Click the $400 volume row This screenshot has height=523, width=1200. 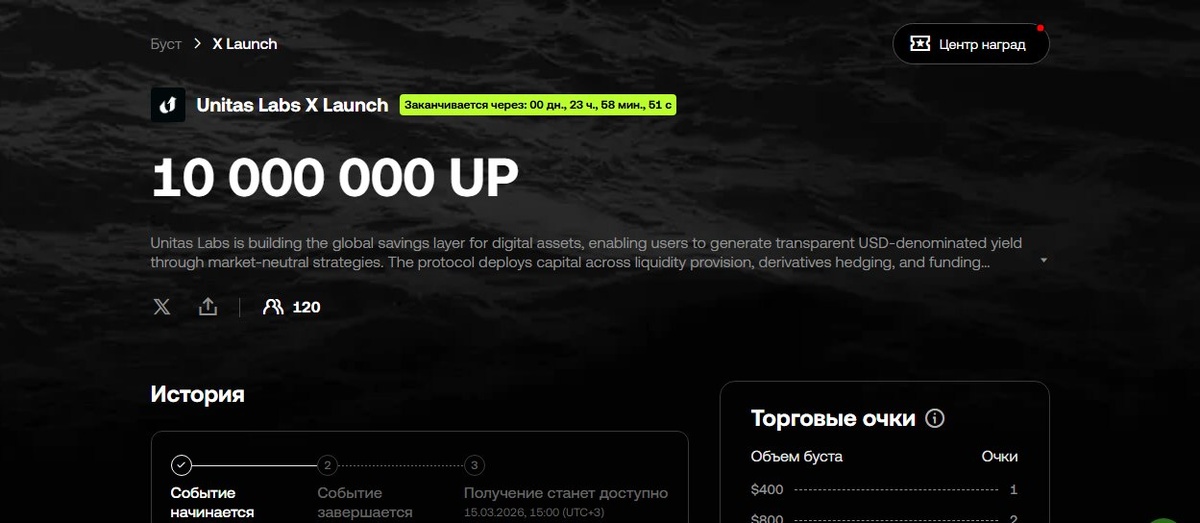point(884,490)
